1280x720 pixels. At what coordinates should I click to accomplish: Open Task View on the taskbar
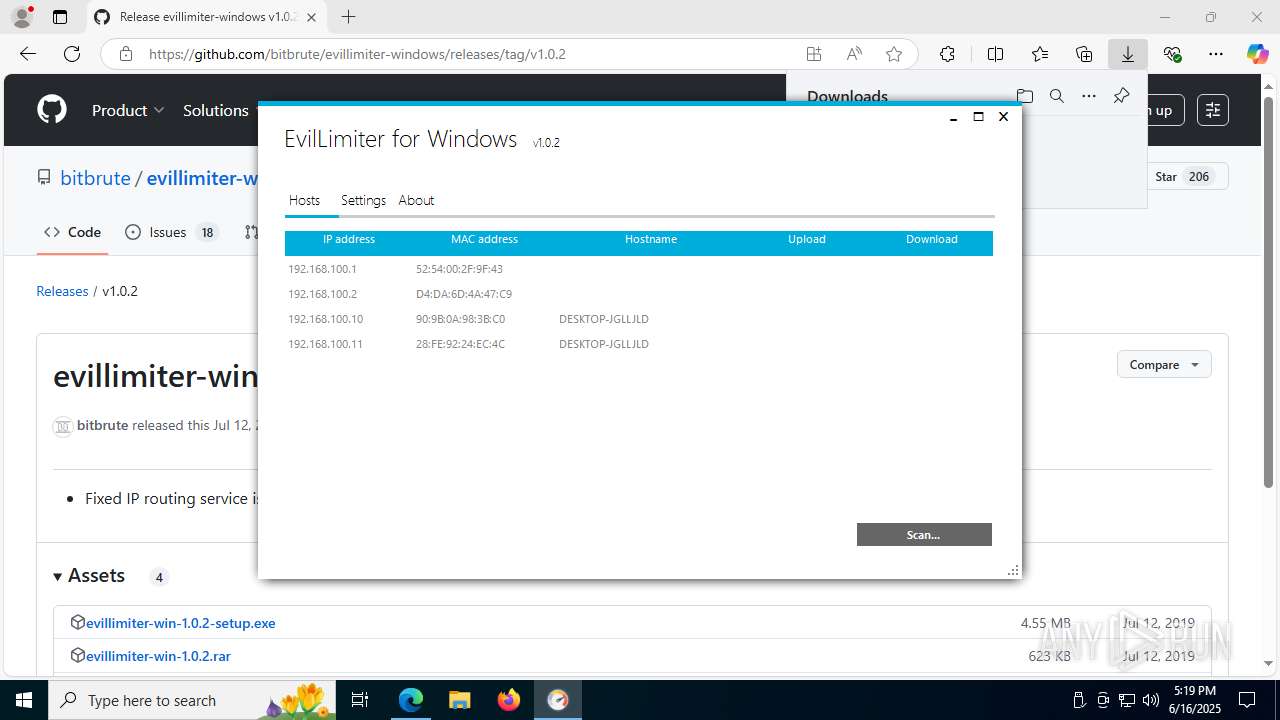pos(361,700)
